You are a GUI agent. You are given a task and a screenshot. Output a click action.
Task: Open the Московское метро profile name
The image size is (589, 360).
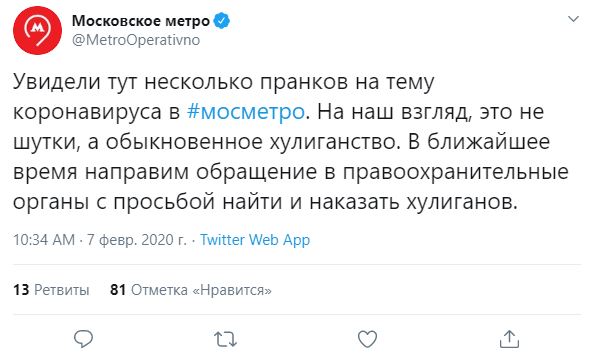pyautogui.click(x=141, y=21)
